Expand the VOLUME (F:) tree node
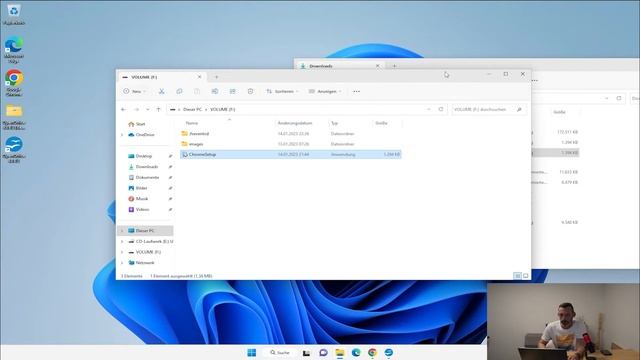Screen dimensions: 640x360 tap(122, 252)
